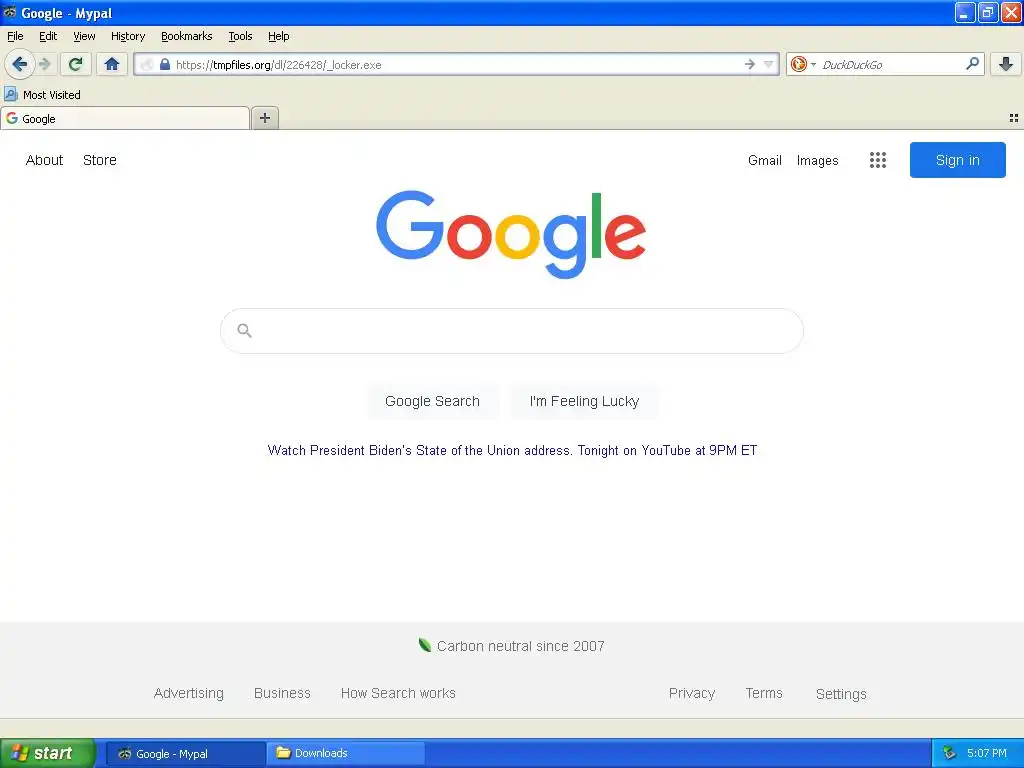The height and width of the screenshot is (768, 1024).
Task: Click the list all tabs grid icon
Action: point(1014,118)
